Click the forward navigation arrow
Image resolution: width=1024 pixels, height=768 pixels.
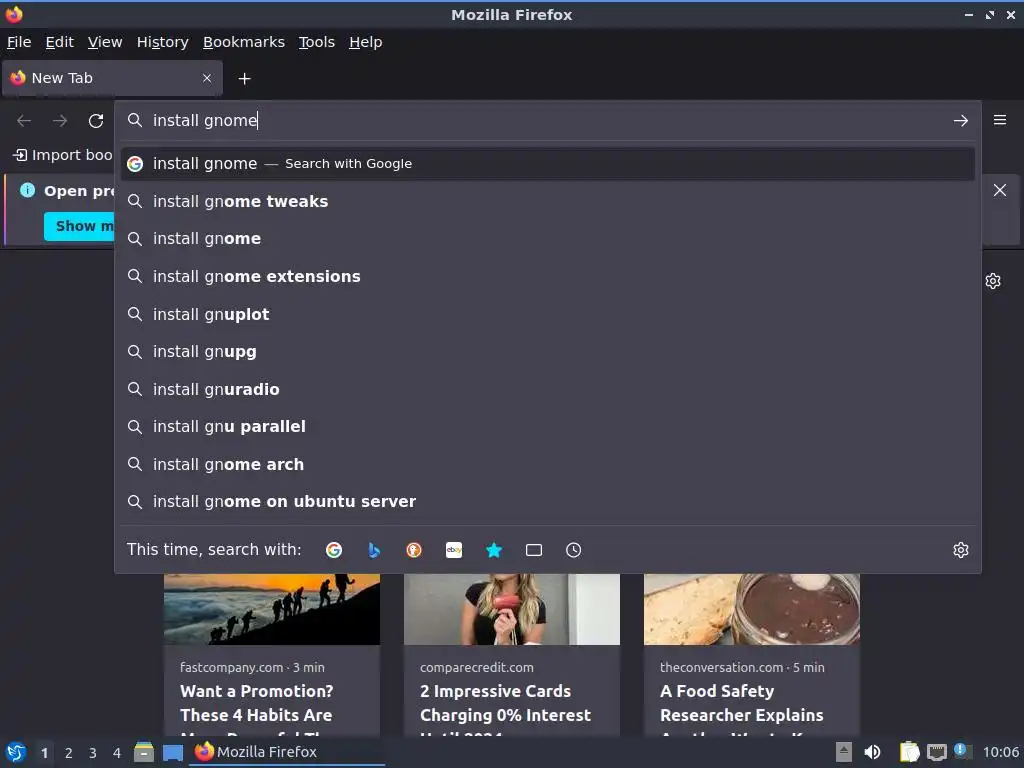[60, 121]
